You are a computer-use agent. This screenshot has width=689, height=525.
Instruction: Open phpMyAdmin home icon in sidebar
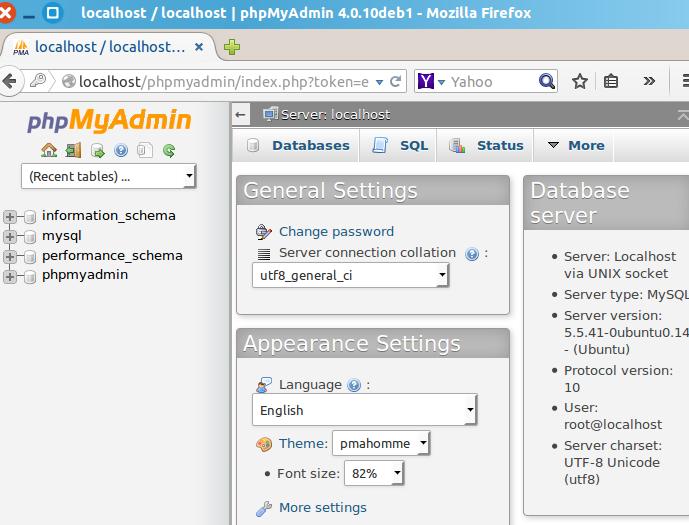[x=49, y=150]
